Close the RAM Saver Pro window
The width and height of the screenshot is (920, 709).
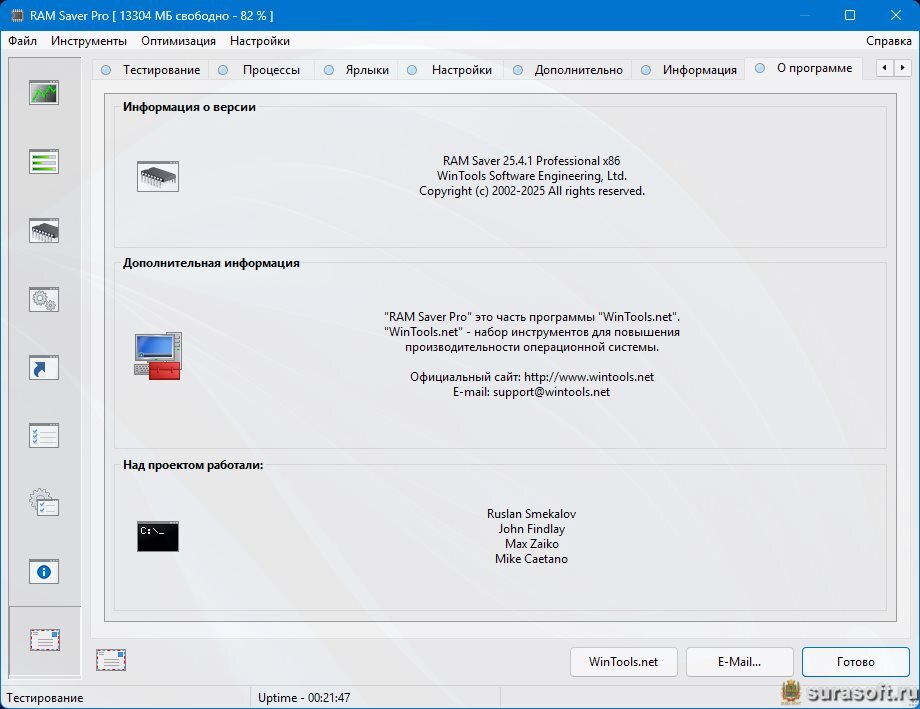[x=895, y=15]
